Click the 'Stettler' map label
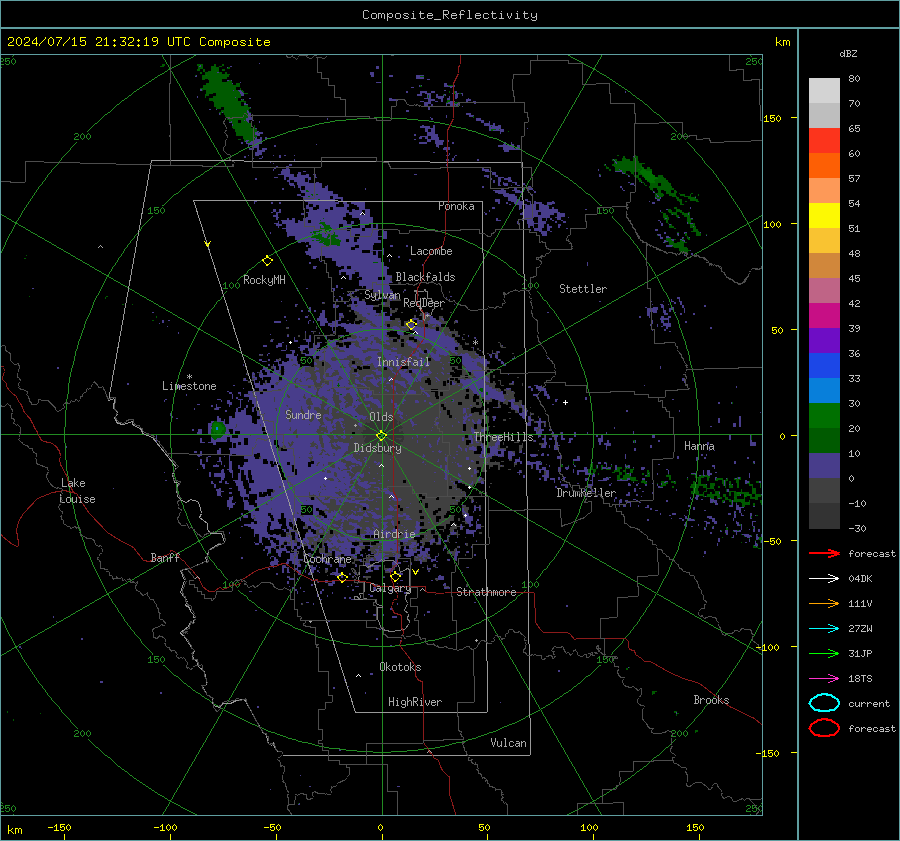Viewport: 900px width, 841px height. pos(583,289)
